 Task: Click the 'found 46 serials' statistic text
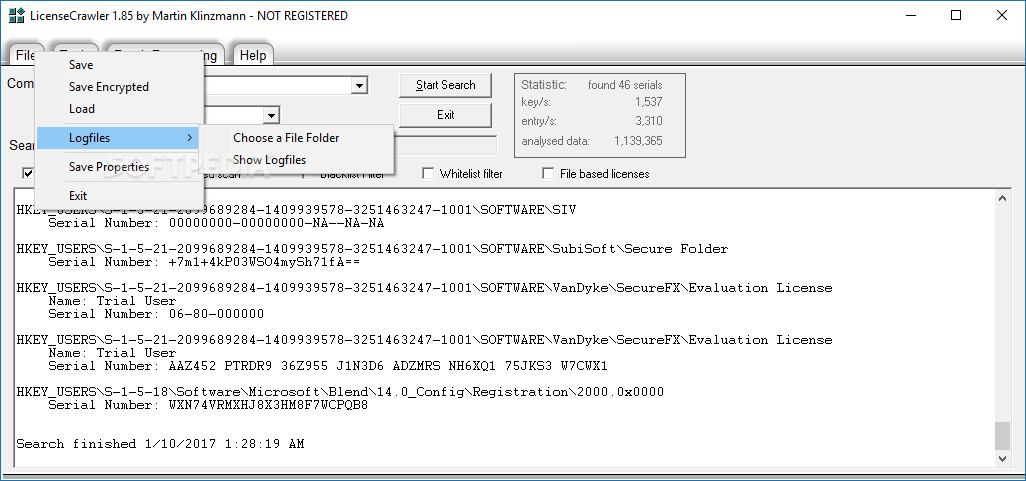coord(625,85)
